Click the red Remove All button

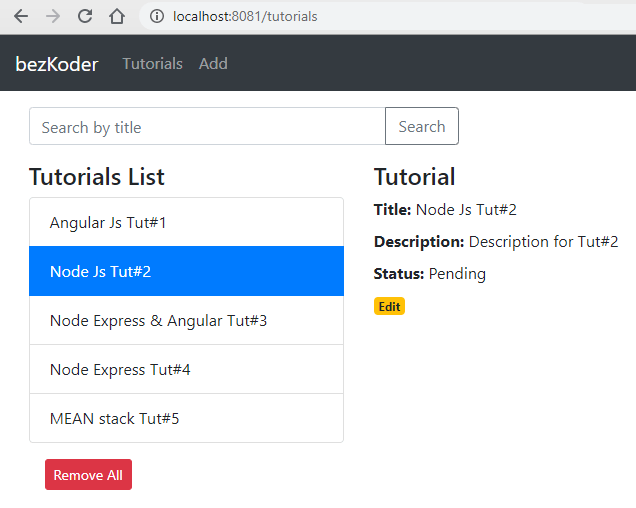(x=88, y=475)
